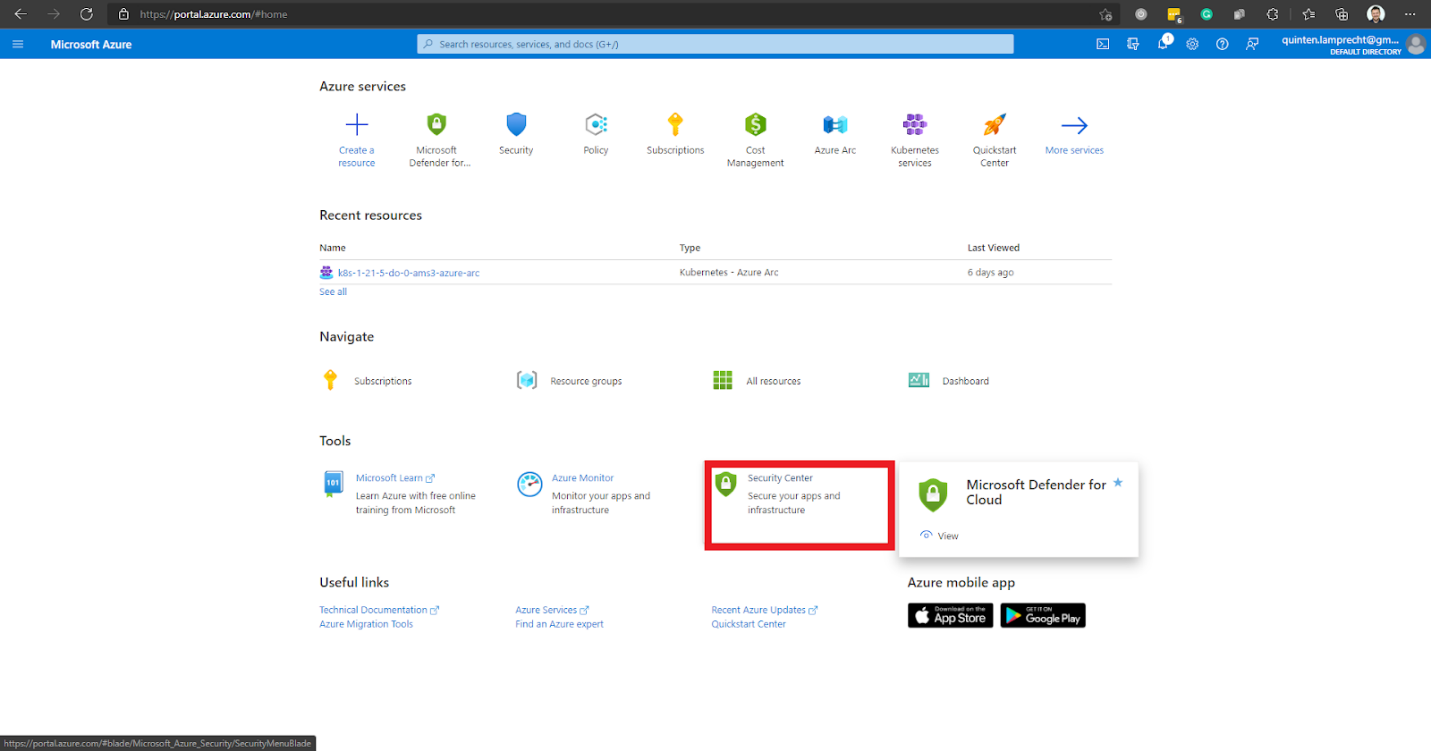Open the browser Collections icon
The image size is (1431, 751).
(1342, 14)
